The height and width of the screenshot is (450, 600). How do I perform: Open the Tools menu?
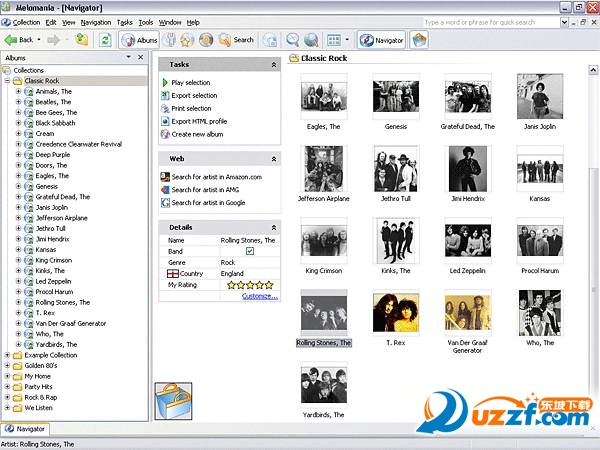146,22
